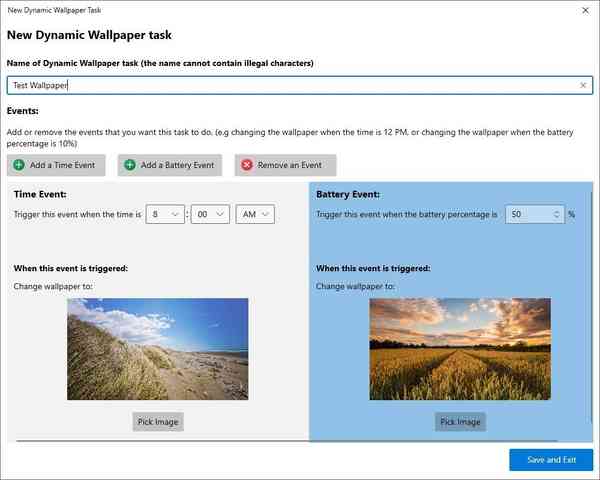Open the hour dropdown showing 8

165,214
